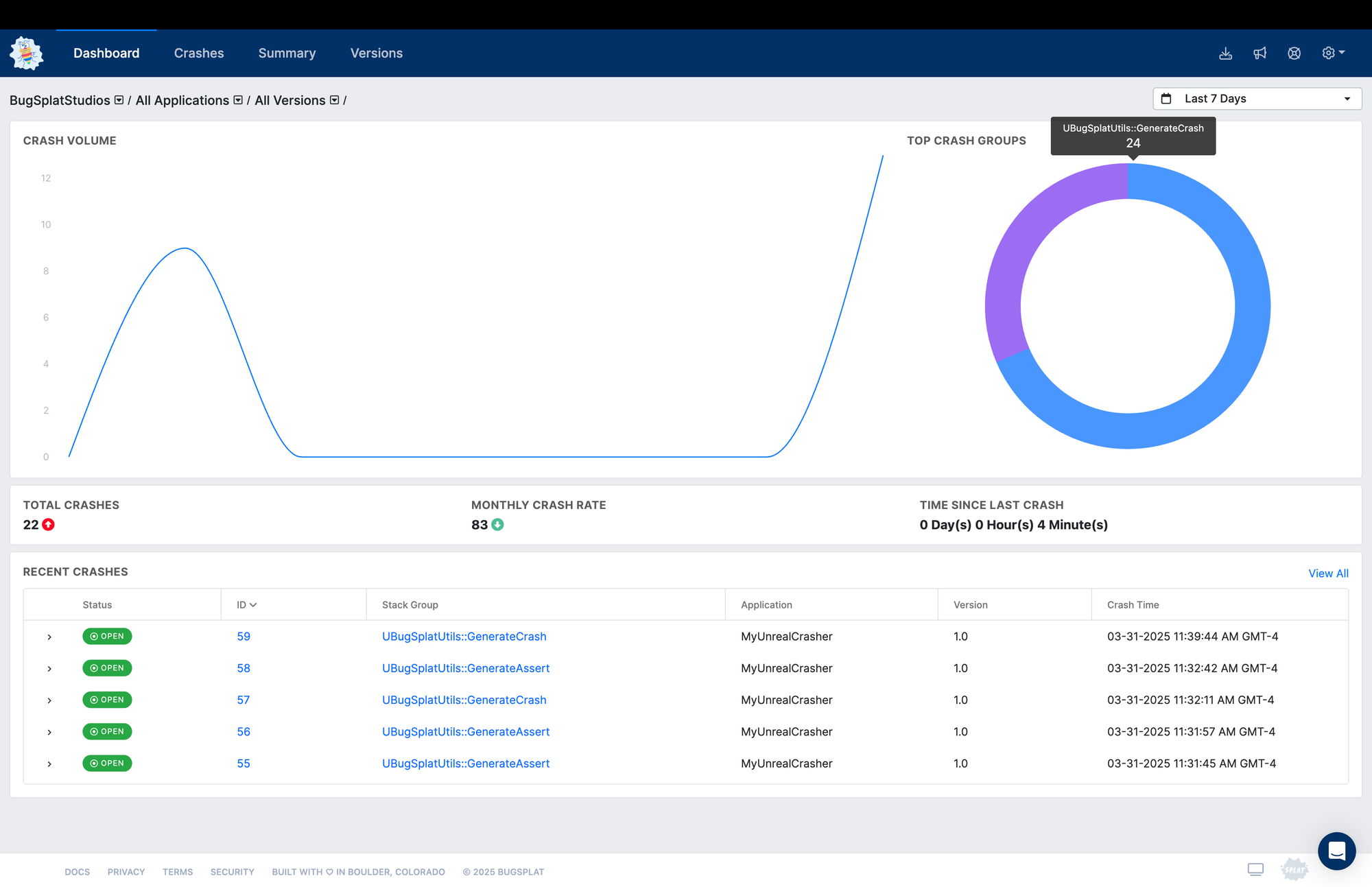Click the View All link
The height and width of the screenshot is (887, 1372).
pyautogui.click(x=1327, y=573)
